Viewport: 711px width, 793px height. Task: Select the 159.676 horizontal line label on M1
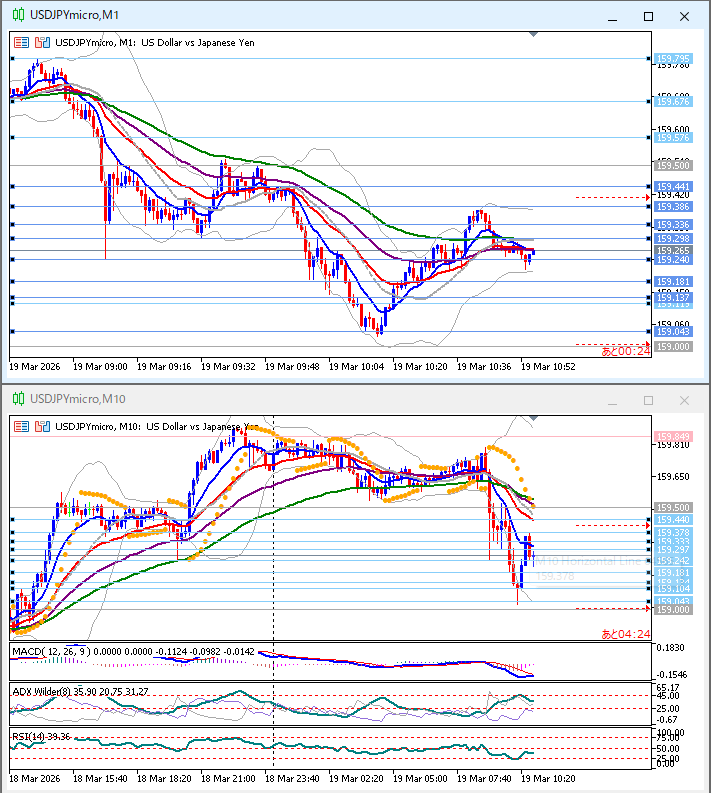pyautogui.click(x=672, y=101)
